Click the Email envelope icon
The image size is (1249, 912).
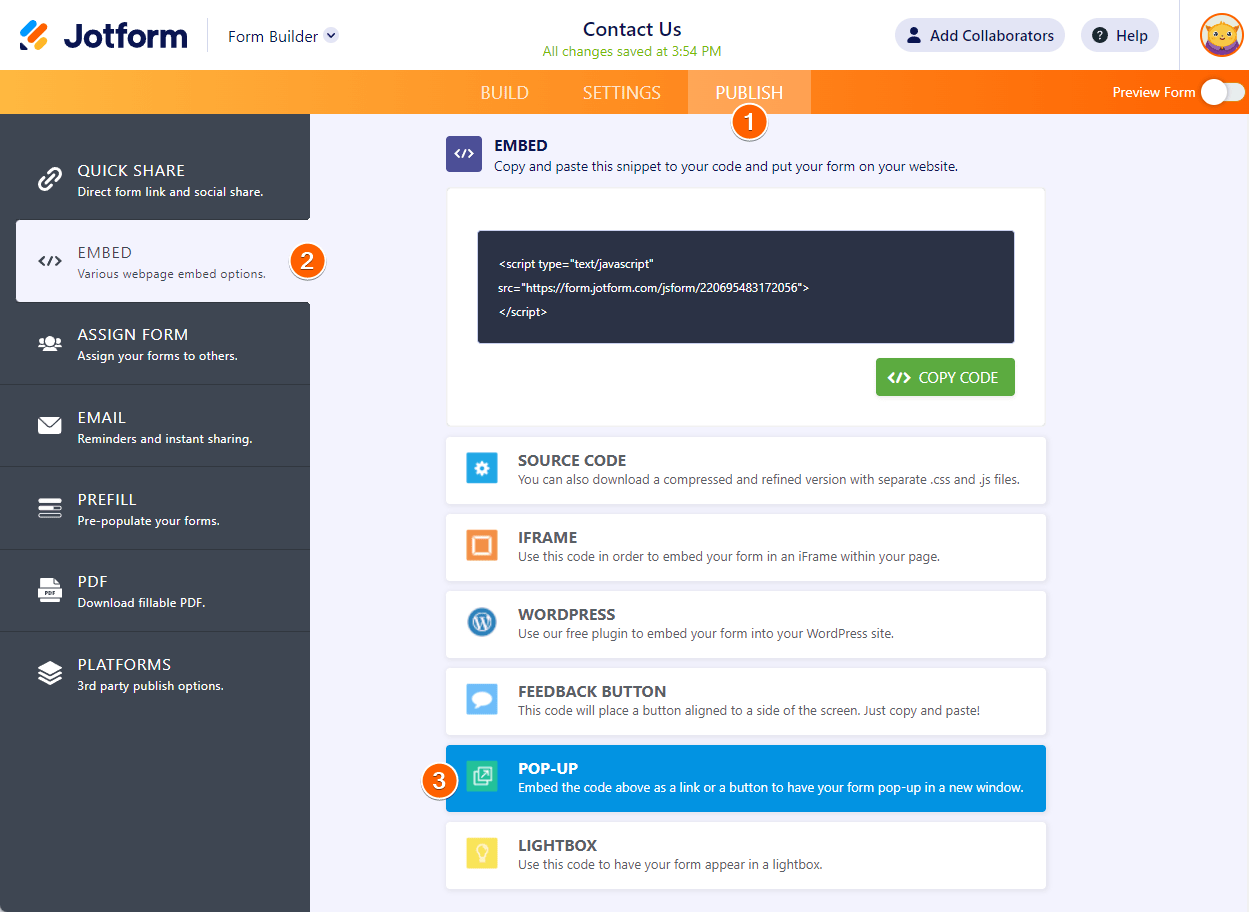click(50, 426)
